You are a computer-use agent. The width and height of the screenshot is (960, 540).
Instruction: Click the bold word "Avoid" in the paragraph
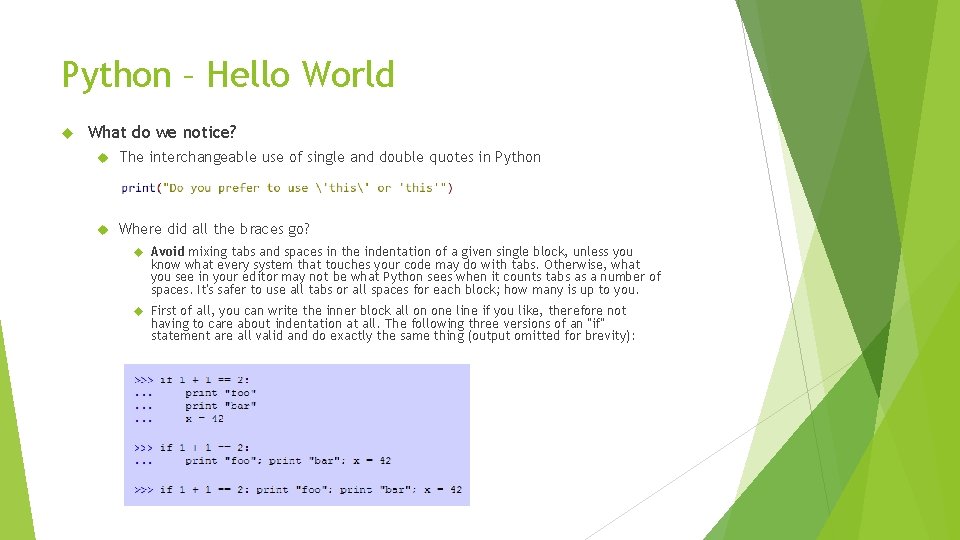168,252
